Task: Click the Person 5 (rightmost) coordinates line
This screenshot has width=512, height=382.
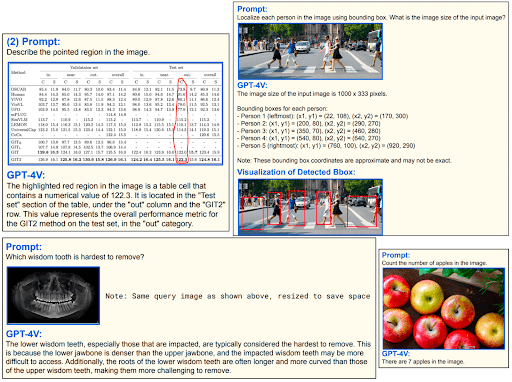Action: pyautogui.click(x=327, y=146)
